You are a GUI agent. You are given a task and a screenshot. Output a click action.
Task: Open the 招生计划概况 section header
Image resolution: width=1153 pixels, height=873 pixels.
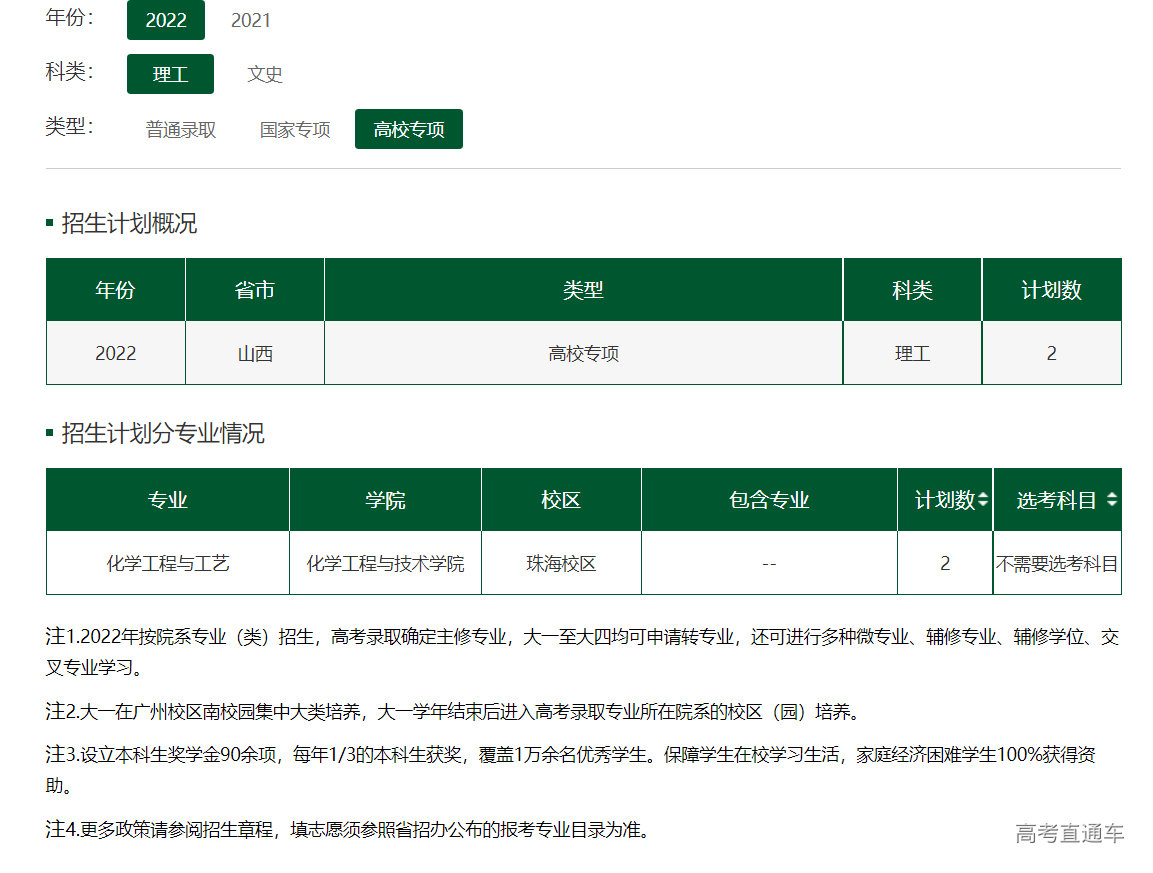coord(130,223)
